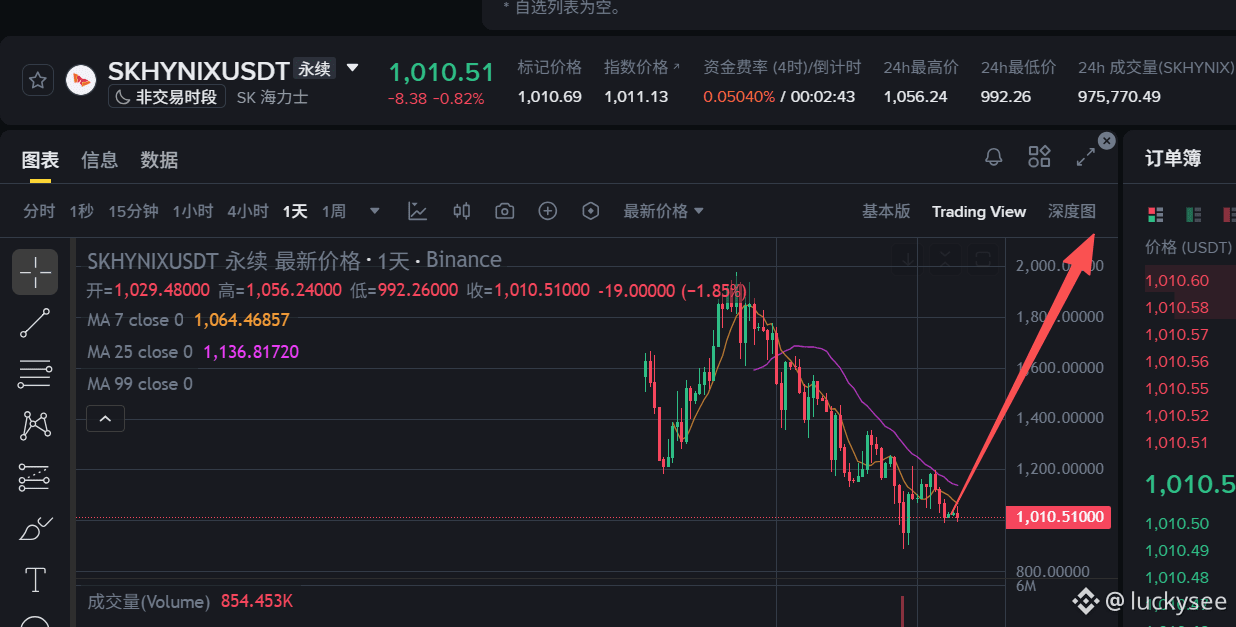Image resolution: width=1236 pixels, height=627 pixels.
Task: Select ask price 1,010.58 in order book
Action: click(1177, 308)
